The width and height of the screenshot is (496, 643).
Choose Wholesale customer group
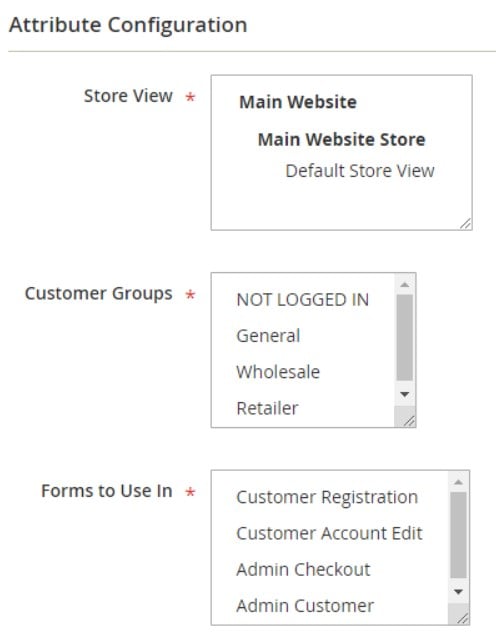click(x=278, y=372)
